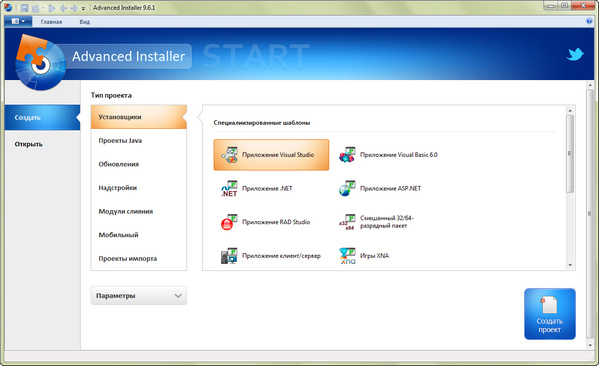Select Приложение .NET label
Screen dimensions: 599x366
pos(267,188)
